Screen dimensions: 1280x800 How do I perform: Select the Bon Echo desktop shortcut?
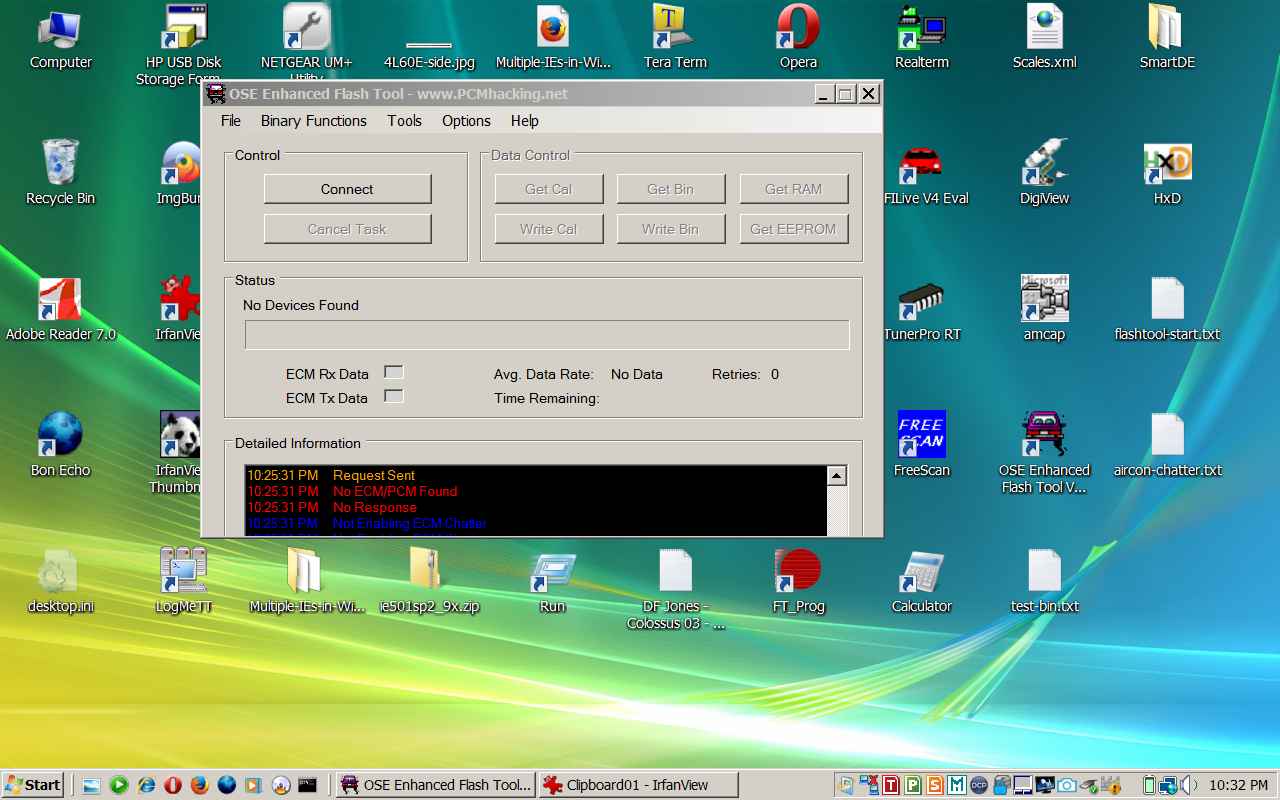point(60,445)
